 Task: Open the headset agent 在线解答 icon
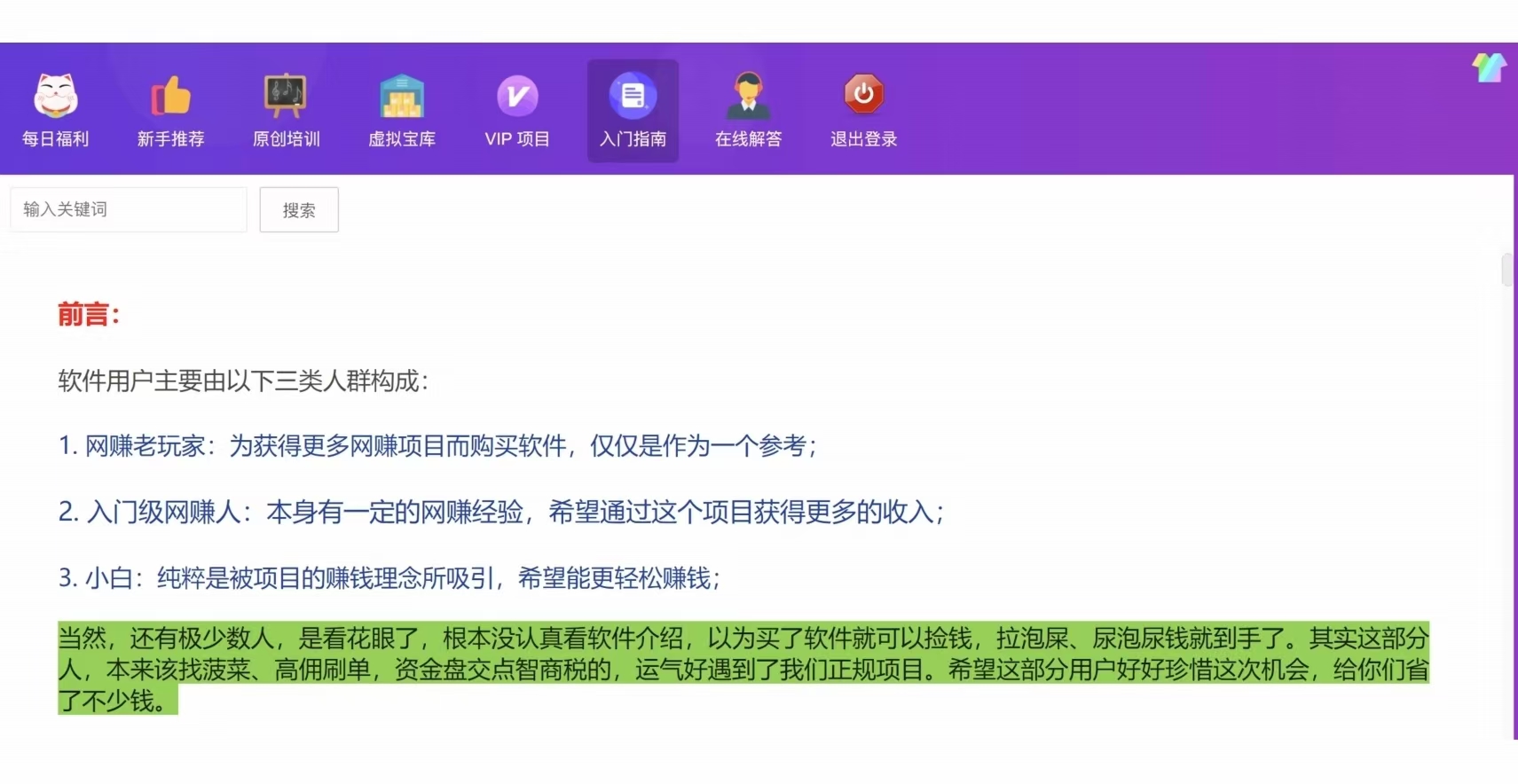click(x=748, y=95)
